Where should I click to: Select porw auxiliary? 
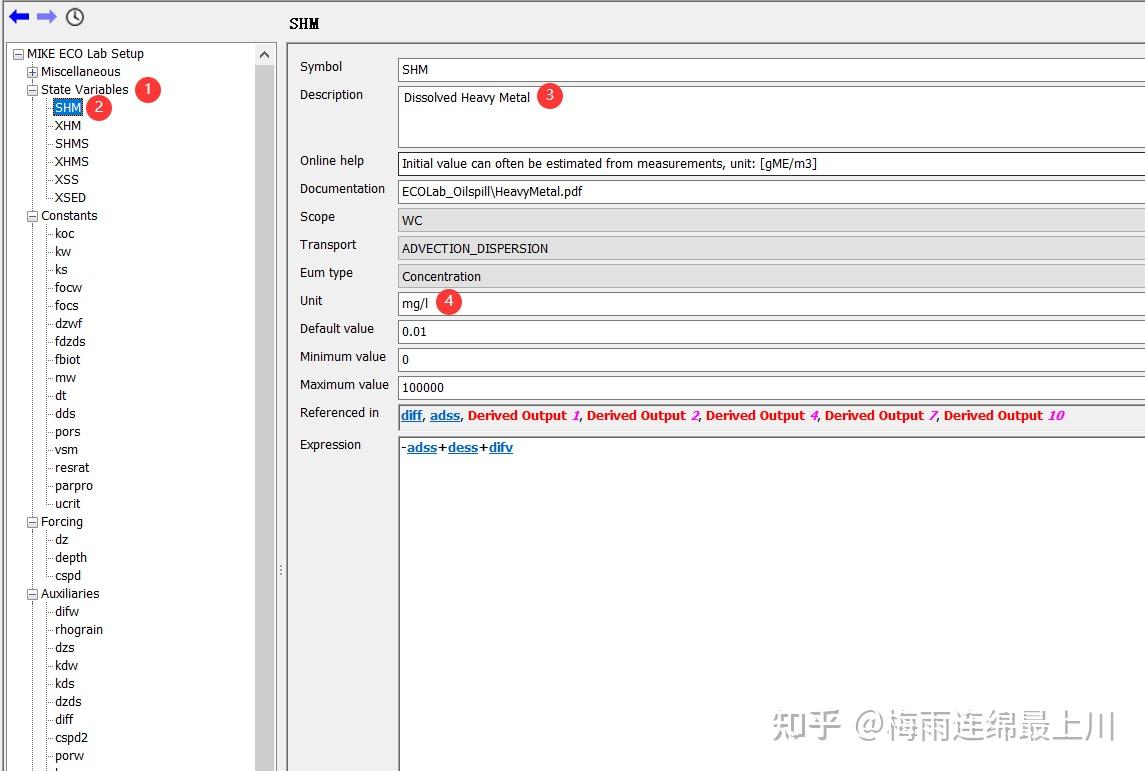point(69,756)
